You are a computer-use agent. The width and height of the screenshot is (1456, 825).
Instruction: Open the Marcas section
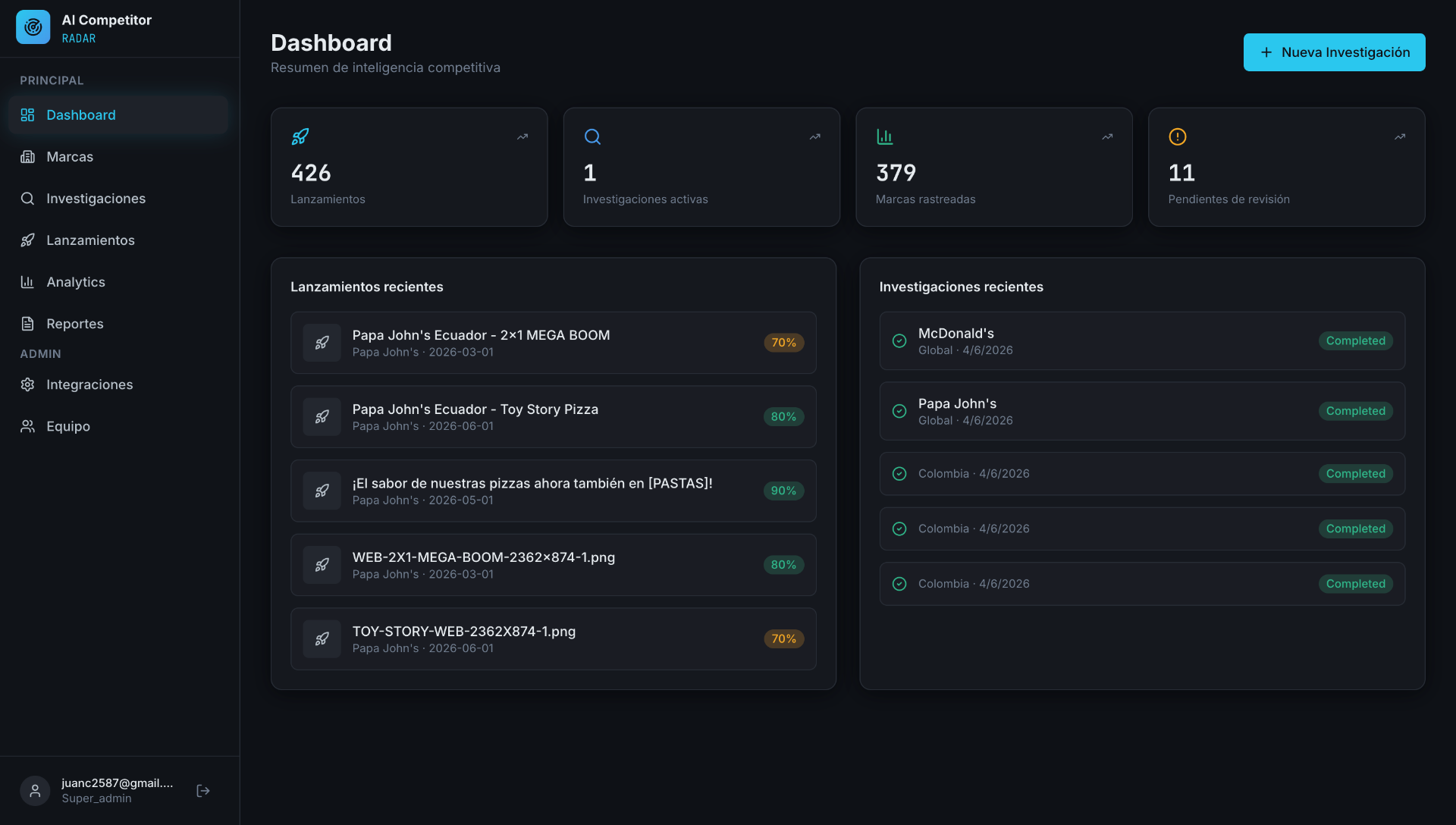point(118,157)
